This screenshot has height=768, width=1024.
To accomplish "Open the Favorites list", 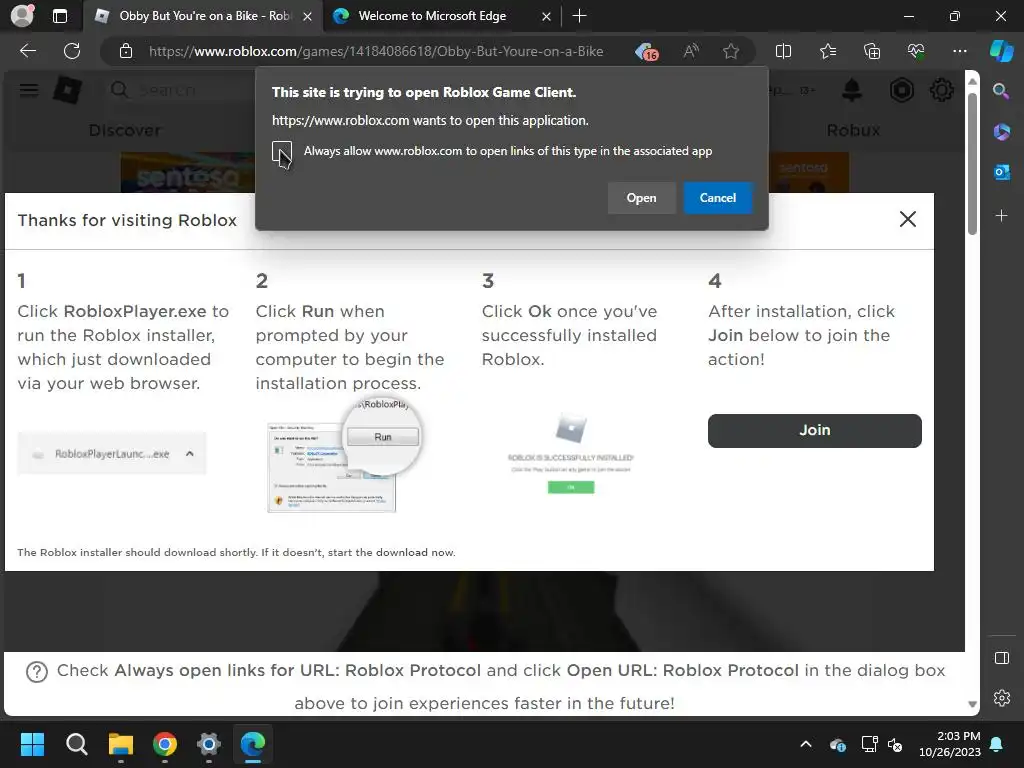I will pyautogui.click(x=827, y=51).
